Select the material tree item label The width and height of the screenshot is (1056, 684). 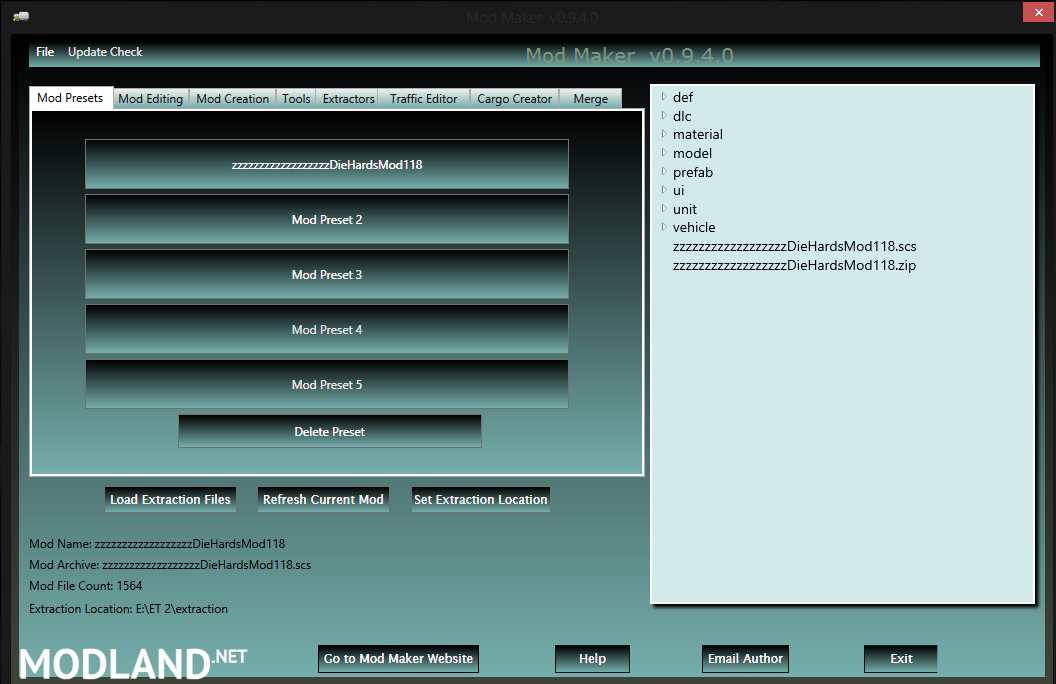(x=698, y=135)
